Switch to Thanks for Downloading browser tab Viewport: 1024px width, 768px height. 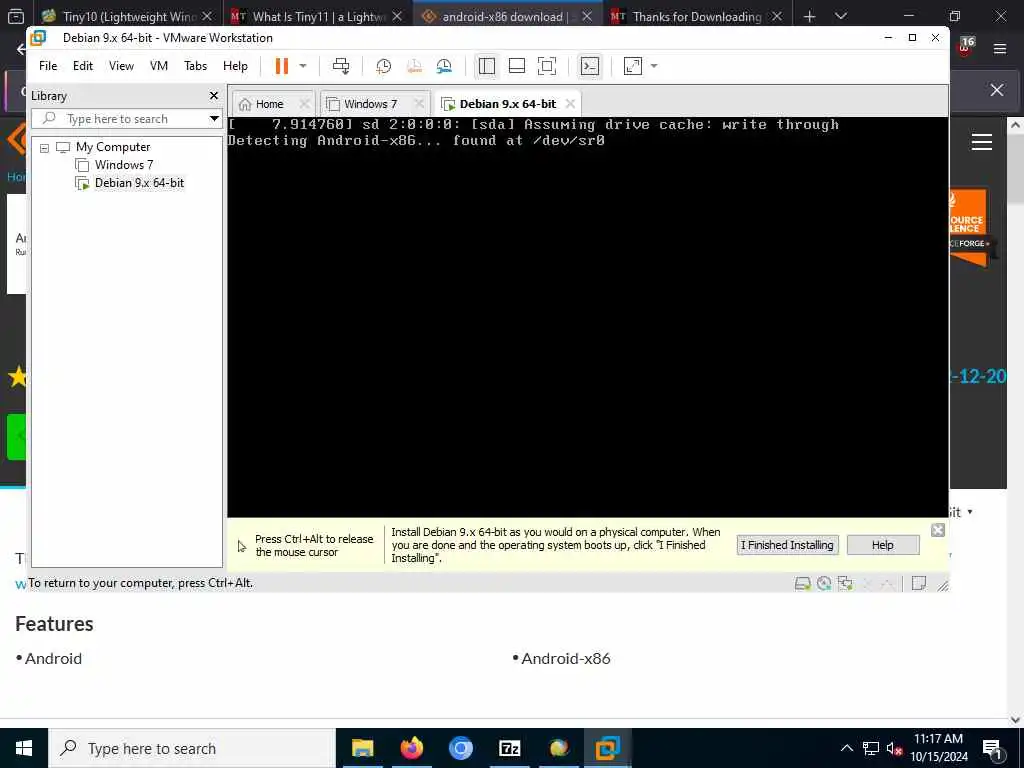coord(695,16)
